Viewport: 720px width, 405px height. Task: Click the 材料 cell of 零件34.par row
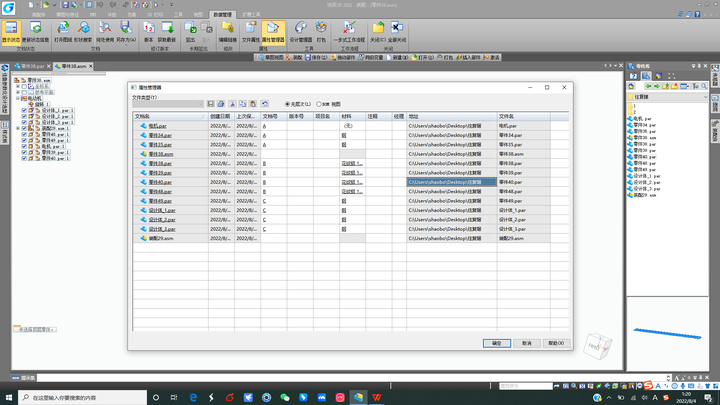[353, 135]
